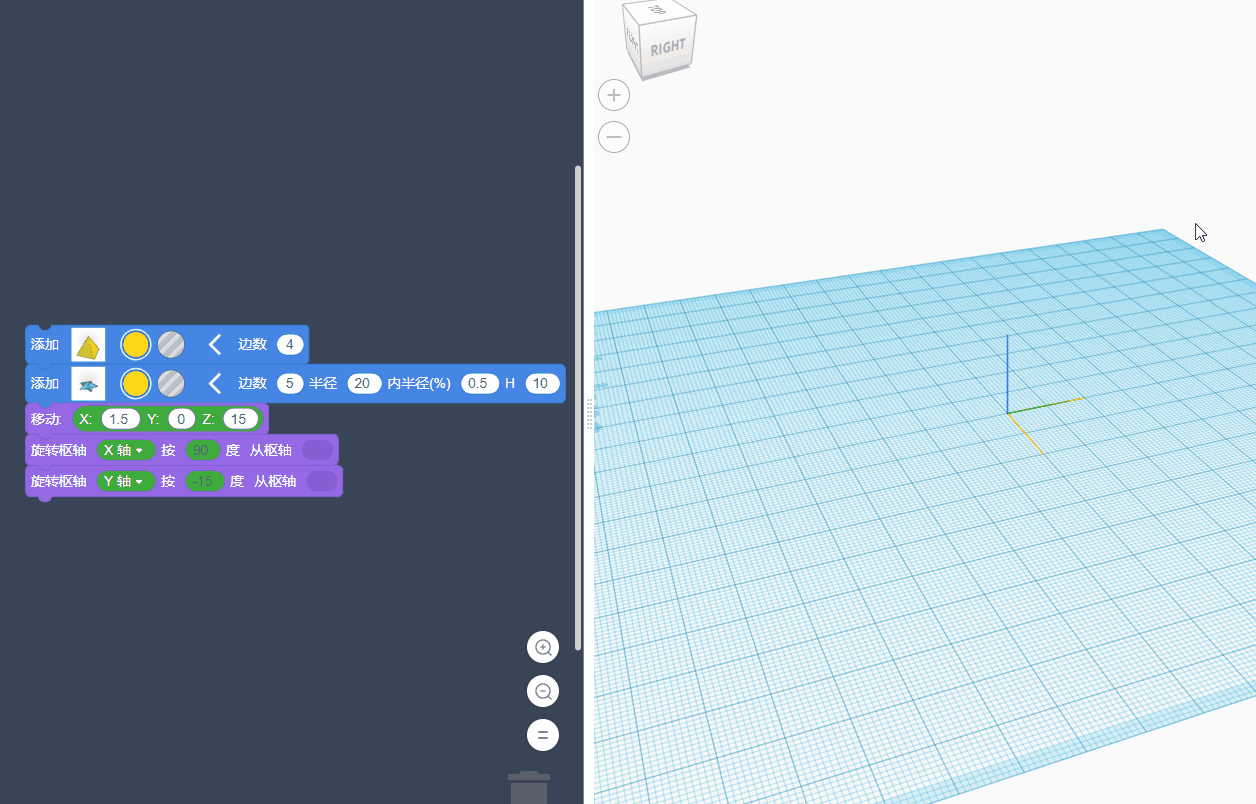Reset block workspace zoom with equals button
Image resolution: width=1256 pixels, height=804 pixels.
coord(543,736)
